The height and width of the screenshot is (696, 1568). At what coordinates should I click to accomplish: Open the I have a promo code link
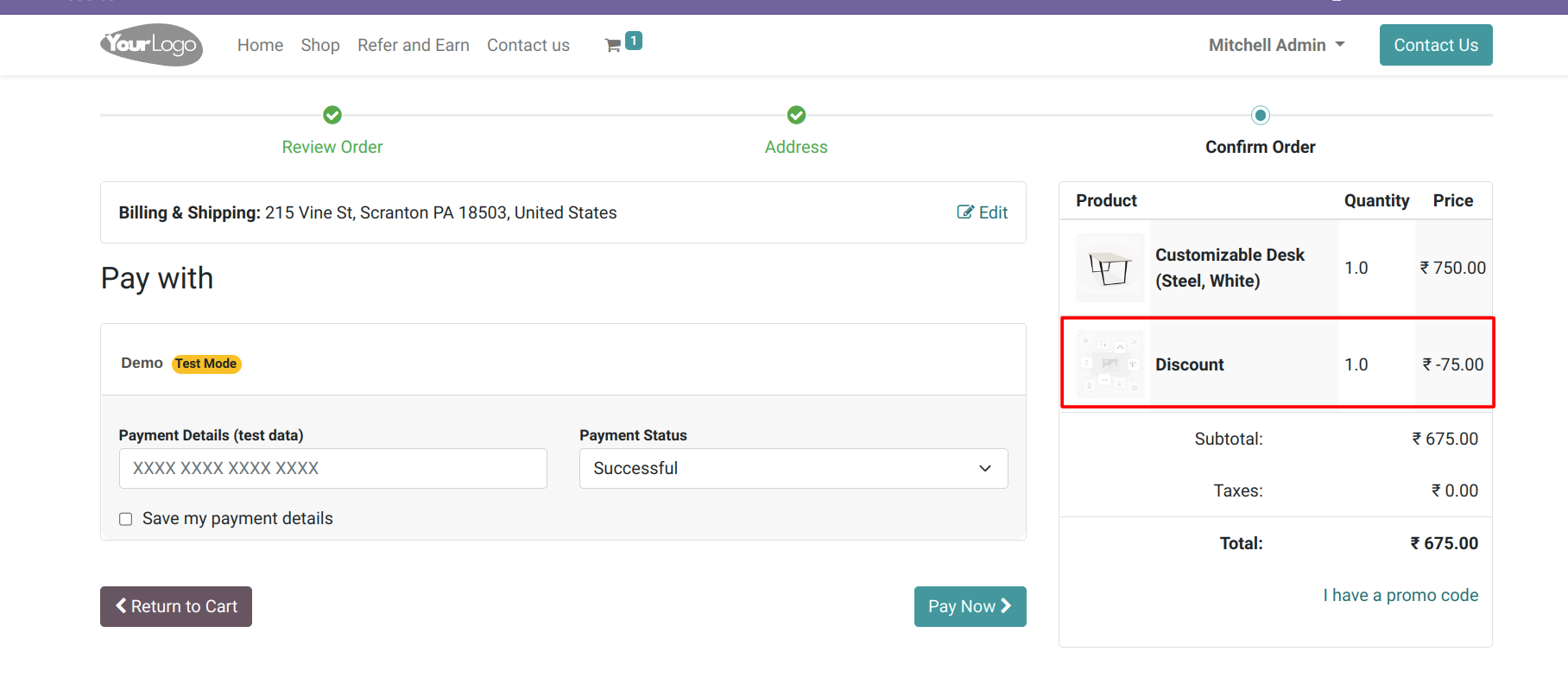[1400, 595]
